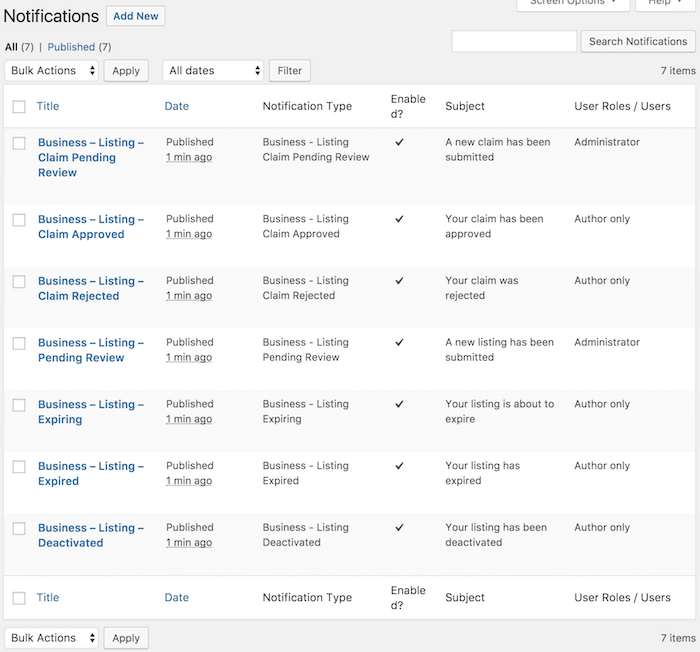The height and width of the screenshot is (652, 700).
Task: Click the enabled checkmark for Listing Expiring
Action: (399, 404)
